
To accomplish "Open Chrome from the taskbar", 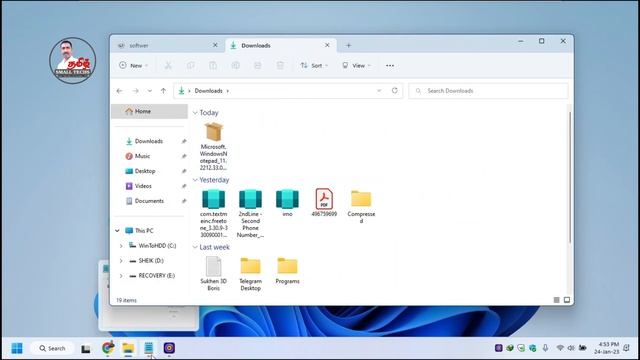I will [108, 348].
